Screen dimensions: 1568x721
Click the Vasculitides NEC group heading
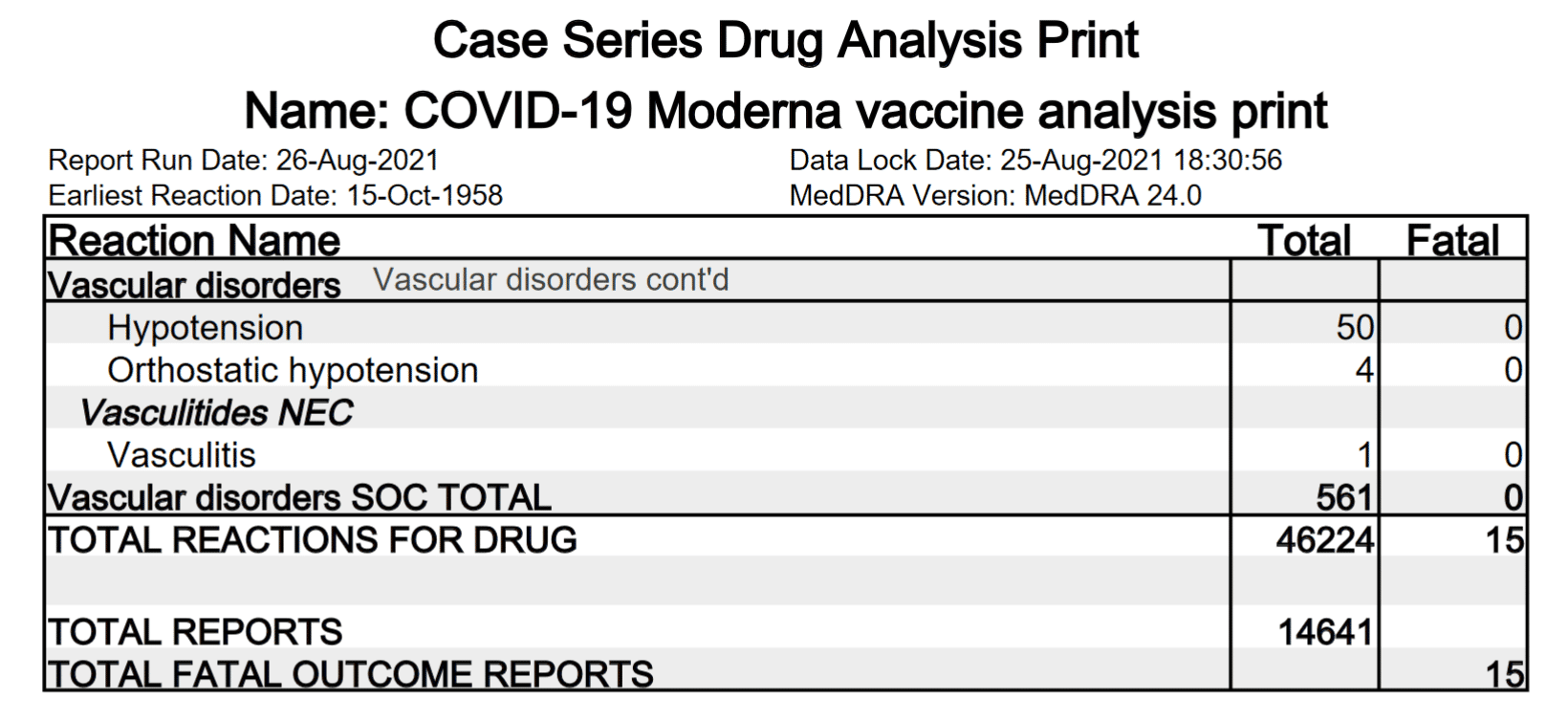tap(216, 412)
